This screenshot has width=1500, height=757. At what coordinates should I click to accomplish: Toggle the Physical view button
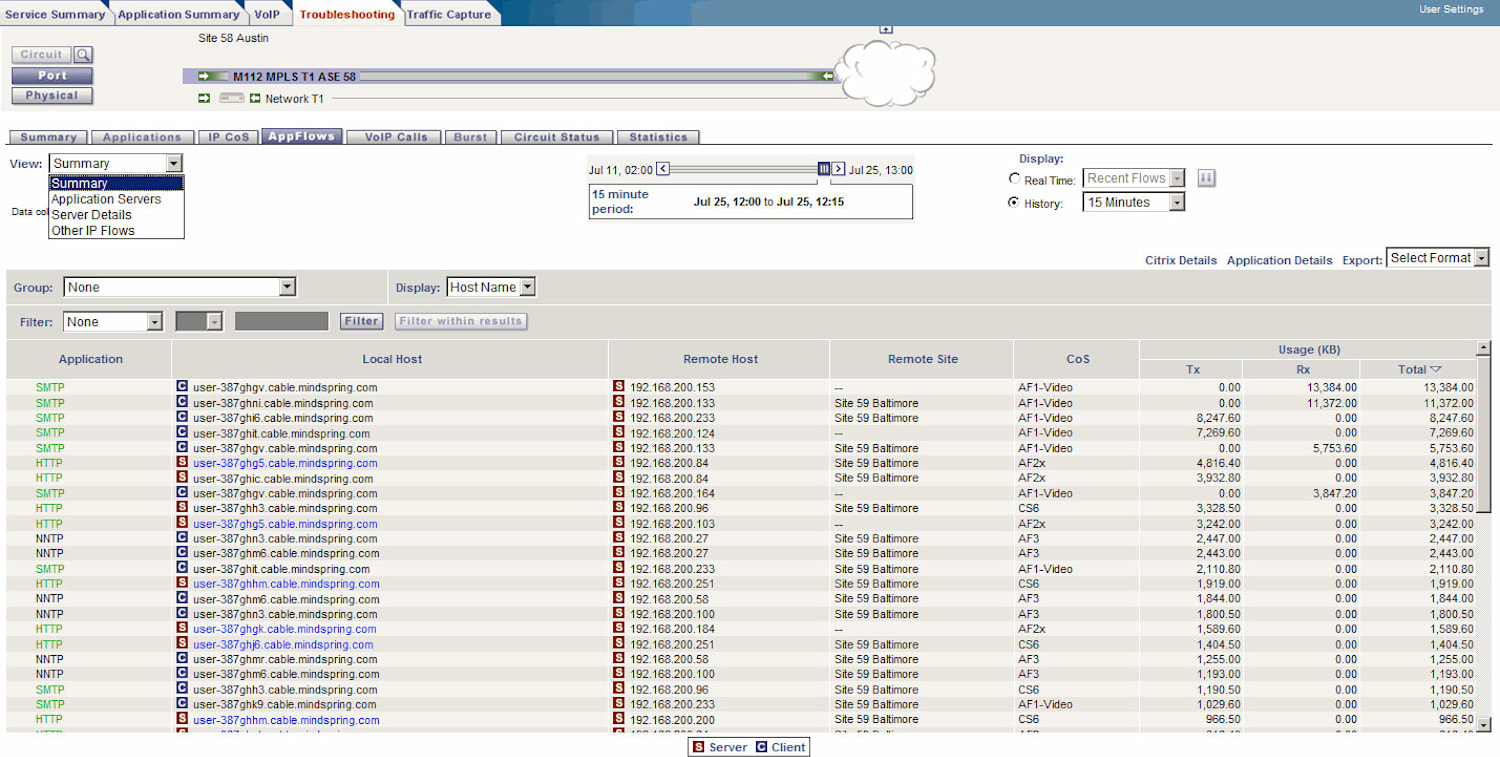tap(51, 95)
